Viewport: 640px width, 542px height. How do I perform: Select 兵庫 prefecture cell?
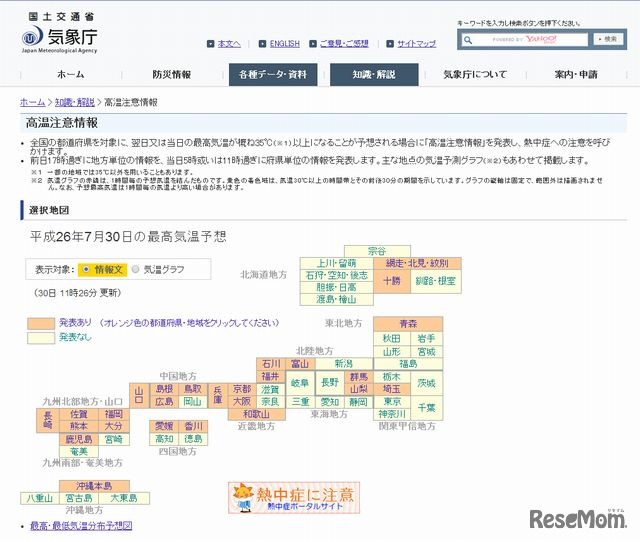pos(218,395)
